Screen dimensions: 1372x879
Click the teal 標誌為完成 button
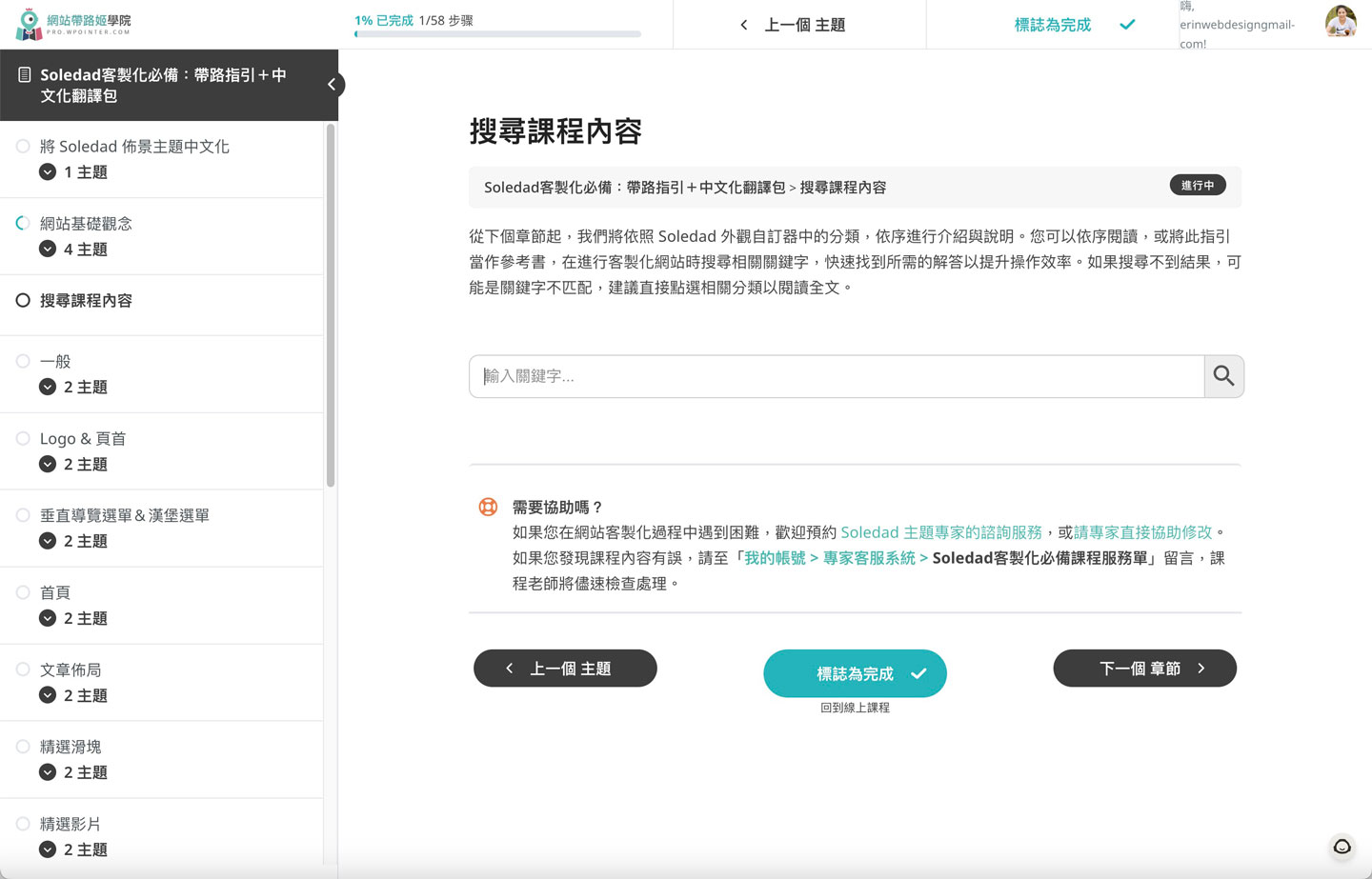[x=855, y=673]
